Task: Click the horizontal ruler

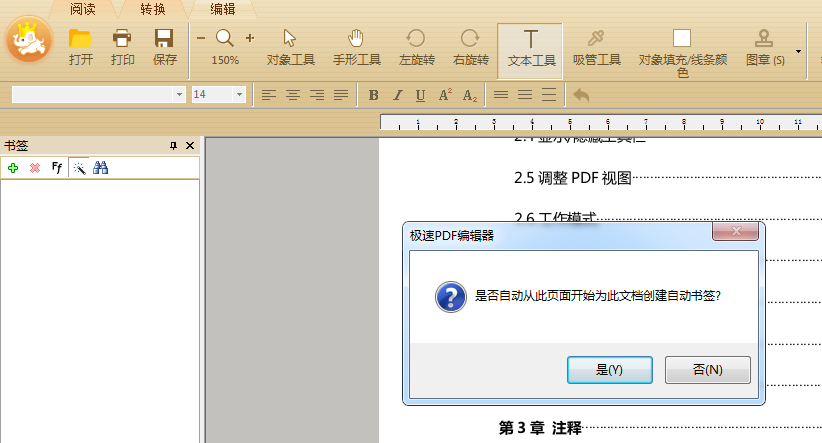Action: (x=601, y=123)
